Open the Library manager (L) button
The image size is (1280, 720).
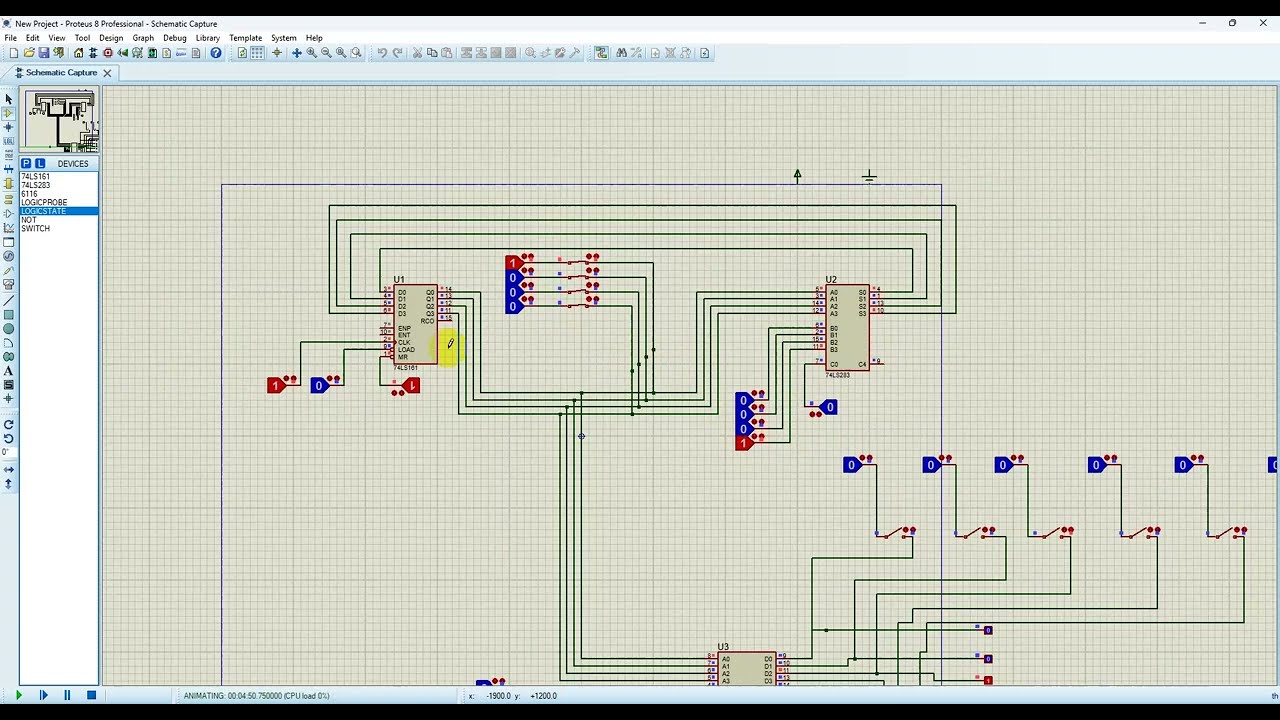click(x=40, y=163)
